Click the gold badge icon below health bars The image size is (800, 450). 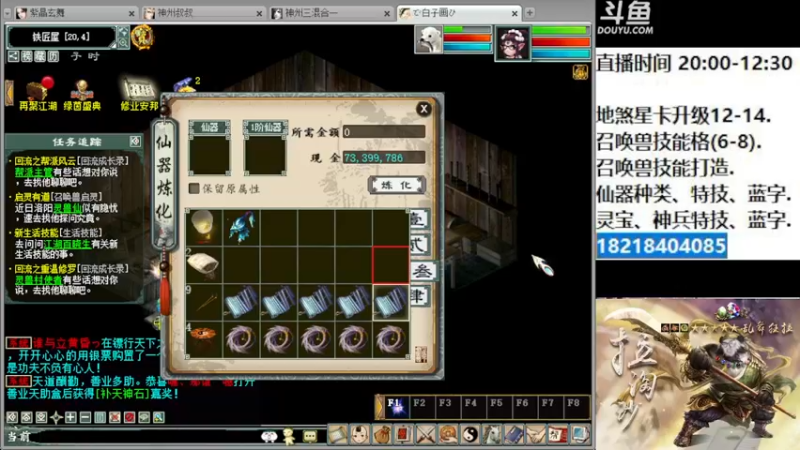click(x=580, y=71)
